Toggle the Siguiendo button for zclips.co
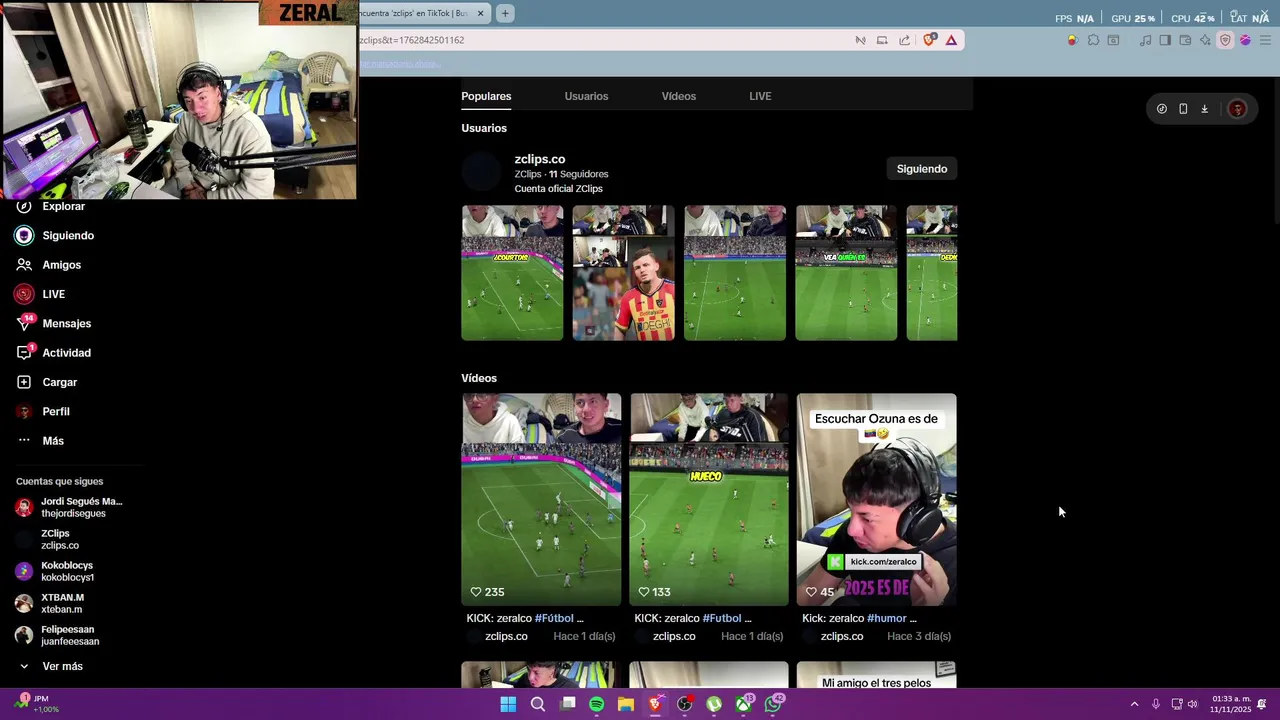1280x720 pixels. (921, 169)
